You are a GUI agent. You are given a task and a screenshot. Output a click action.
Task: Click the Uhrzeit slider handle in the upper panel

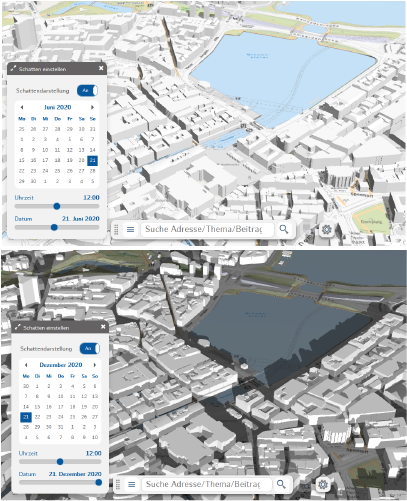coord(57,206)
